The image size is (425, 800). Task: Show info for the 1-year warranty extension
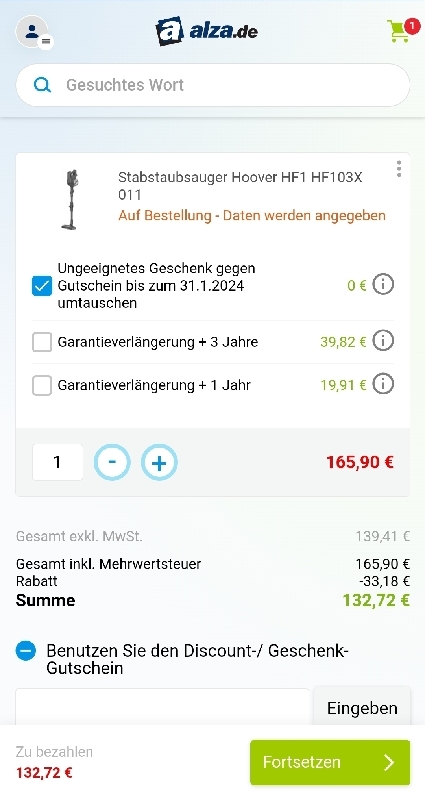click(x=383, y=384)
